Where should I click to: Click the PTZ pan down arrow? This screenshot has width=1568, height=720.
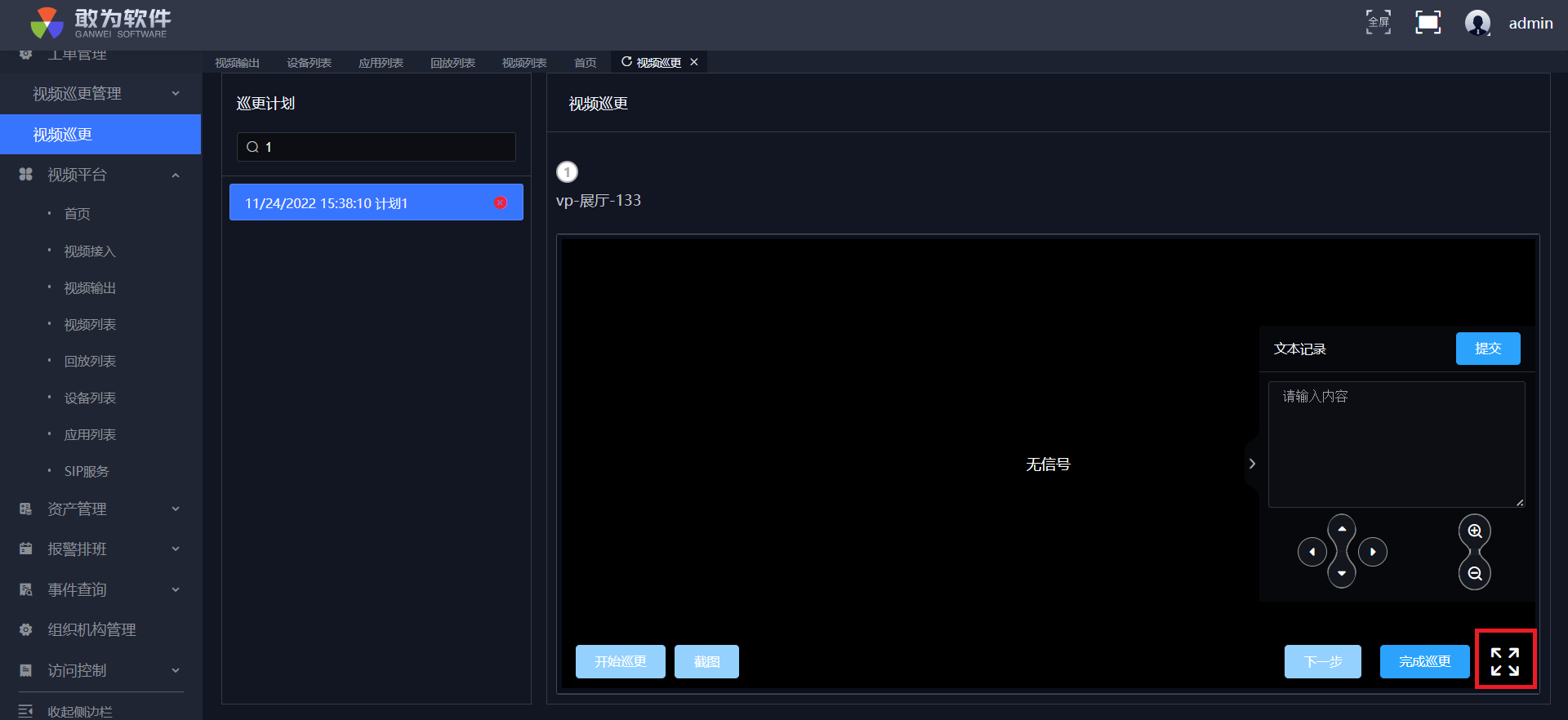1342,574
